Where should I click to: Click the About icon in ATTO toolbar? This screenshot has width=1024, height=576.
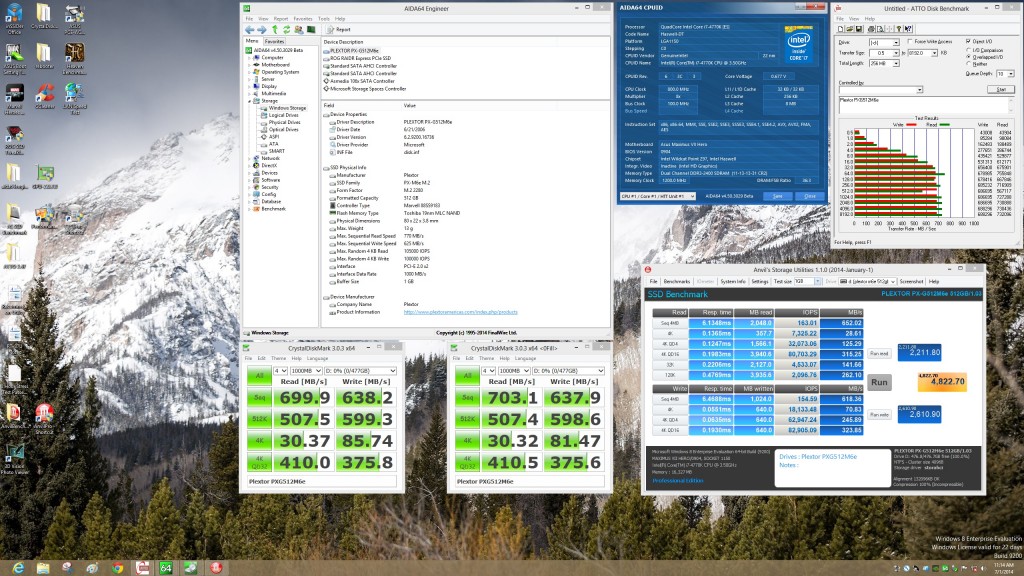pyautogui.click(x=899, y=29)
